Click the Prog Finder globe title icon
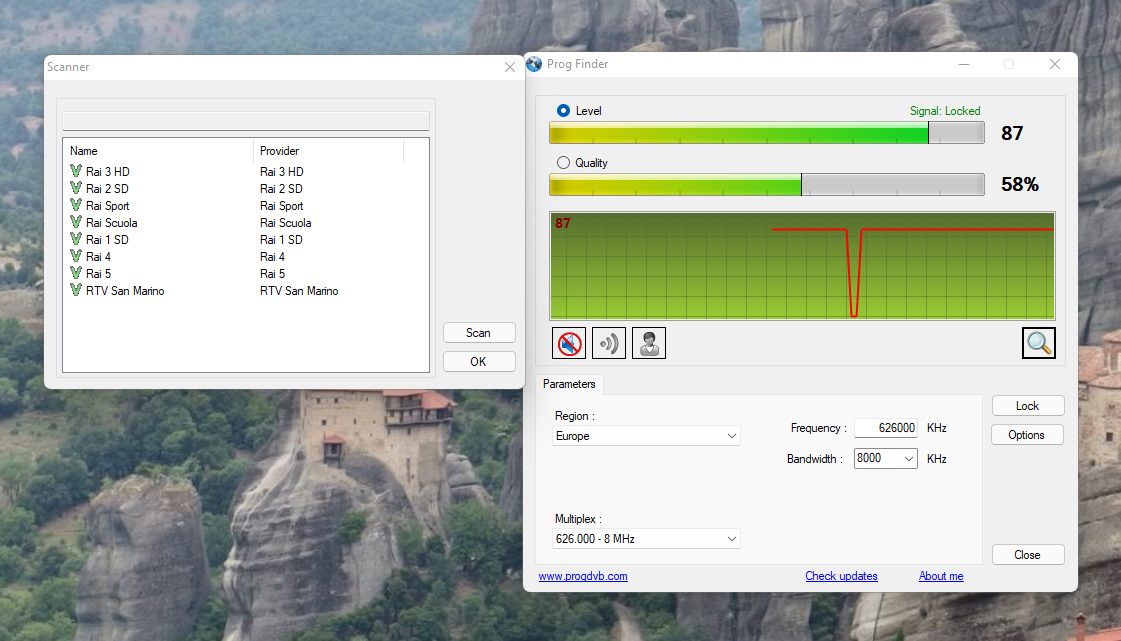Viewport: 1121px width, 641px height. coord(534,64)
